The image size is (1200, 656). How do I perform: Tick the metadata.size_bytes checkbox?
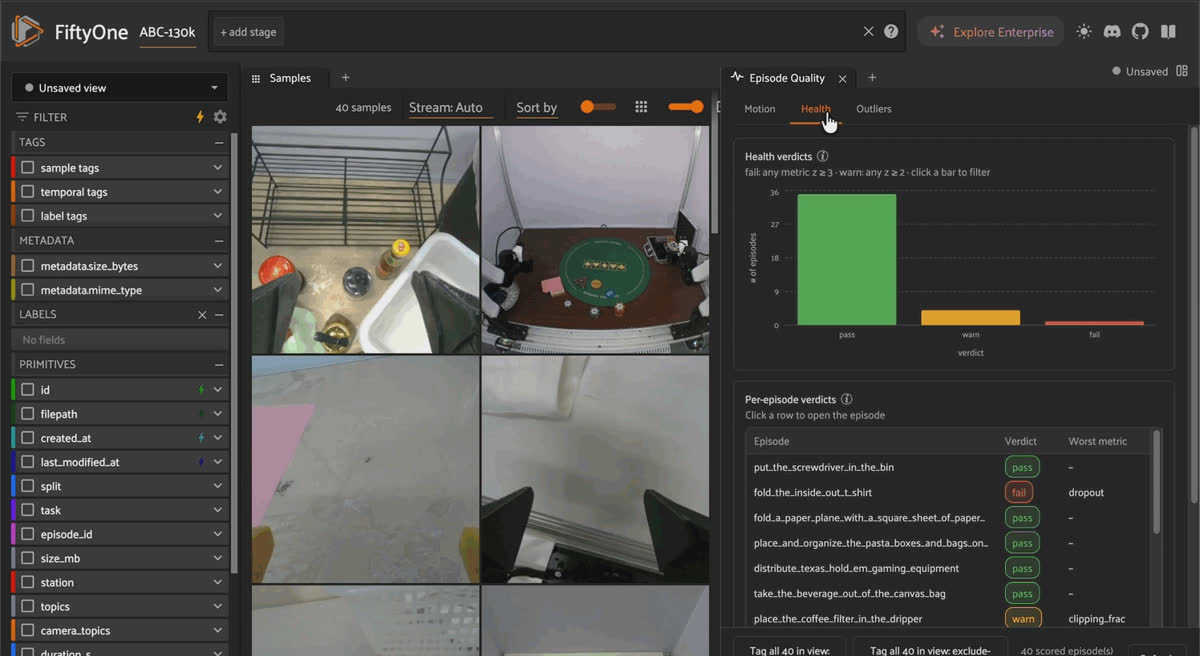28,266
